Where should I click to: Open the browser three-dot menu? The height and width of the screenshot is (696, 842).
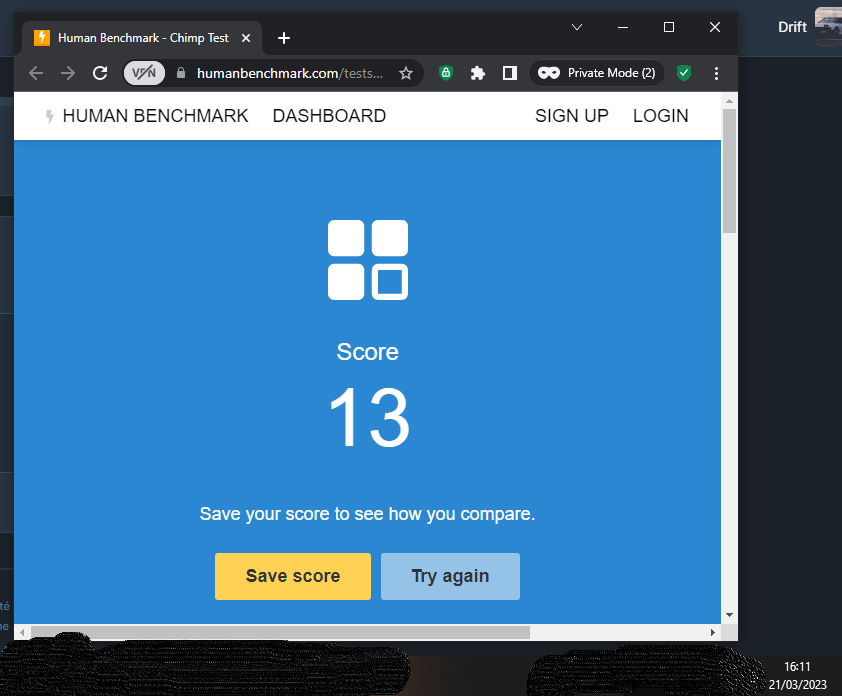[x=716, y=73]
